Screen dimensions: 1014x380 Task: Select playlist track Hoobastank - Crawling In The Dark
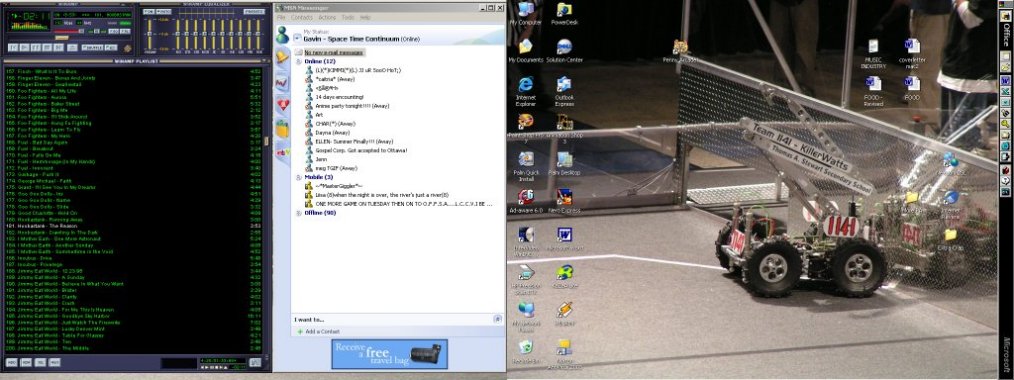133,232
